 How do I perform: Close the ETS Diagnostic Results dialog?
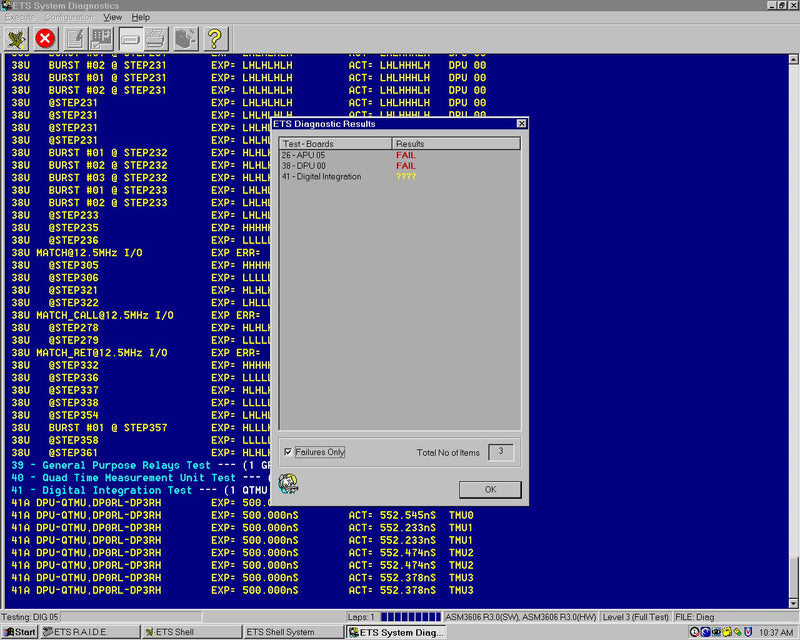[x=520, y=124]
